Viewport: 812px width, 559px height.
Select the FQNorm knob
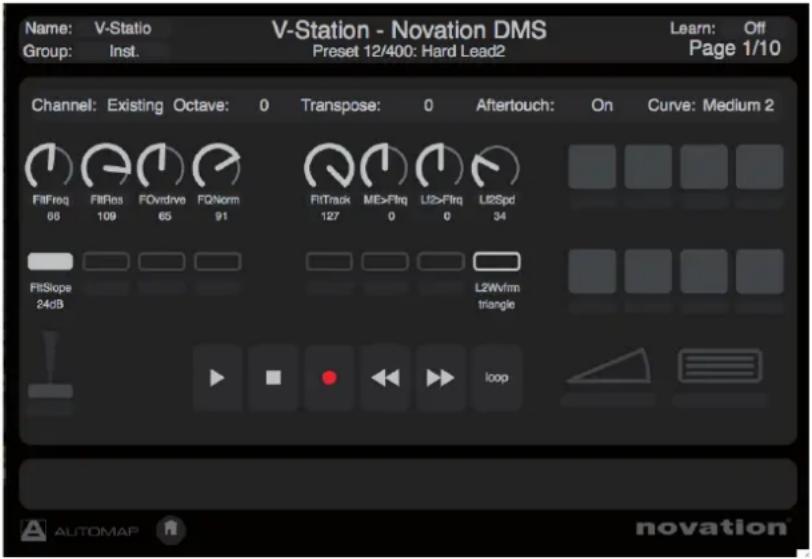tap(218, 167)
